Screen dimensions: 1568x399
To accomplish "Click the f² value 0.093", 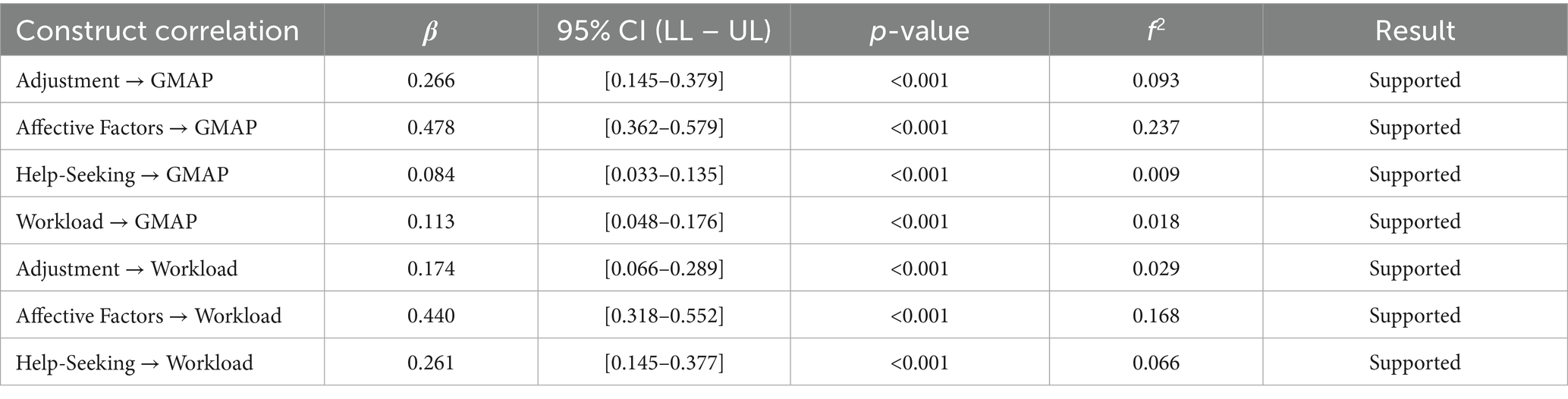I will point(1156,80).
